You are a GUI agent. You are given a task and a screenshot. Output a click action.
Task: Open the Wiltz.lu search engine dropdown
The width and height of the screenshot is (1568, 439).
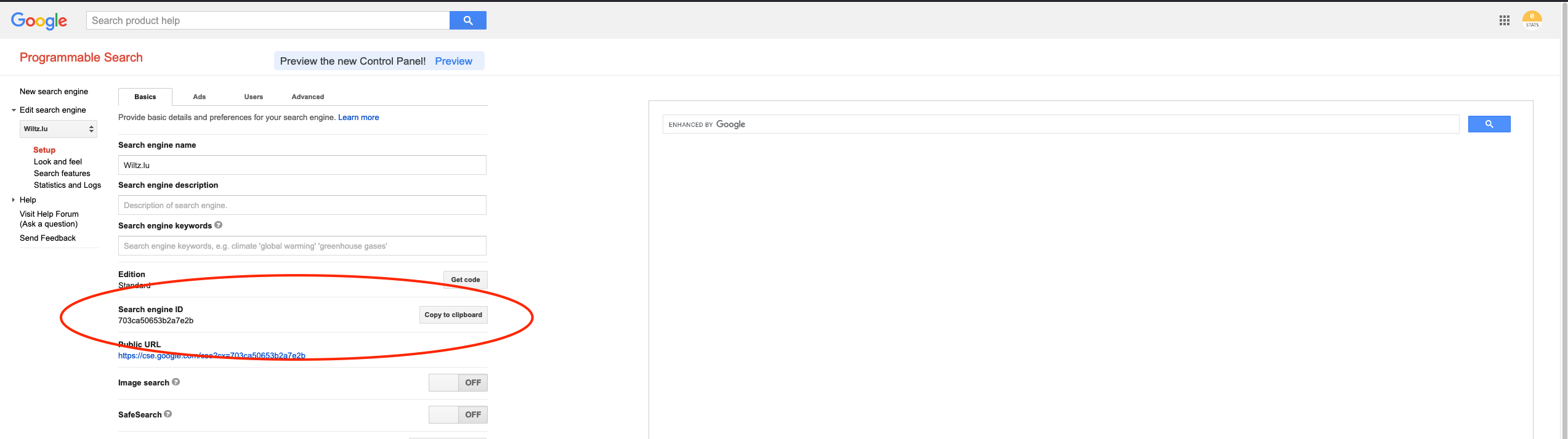point(59,129)
